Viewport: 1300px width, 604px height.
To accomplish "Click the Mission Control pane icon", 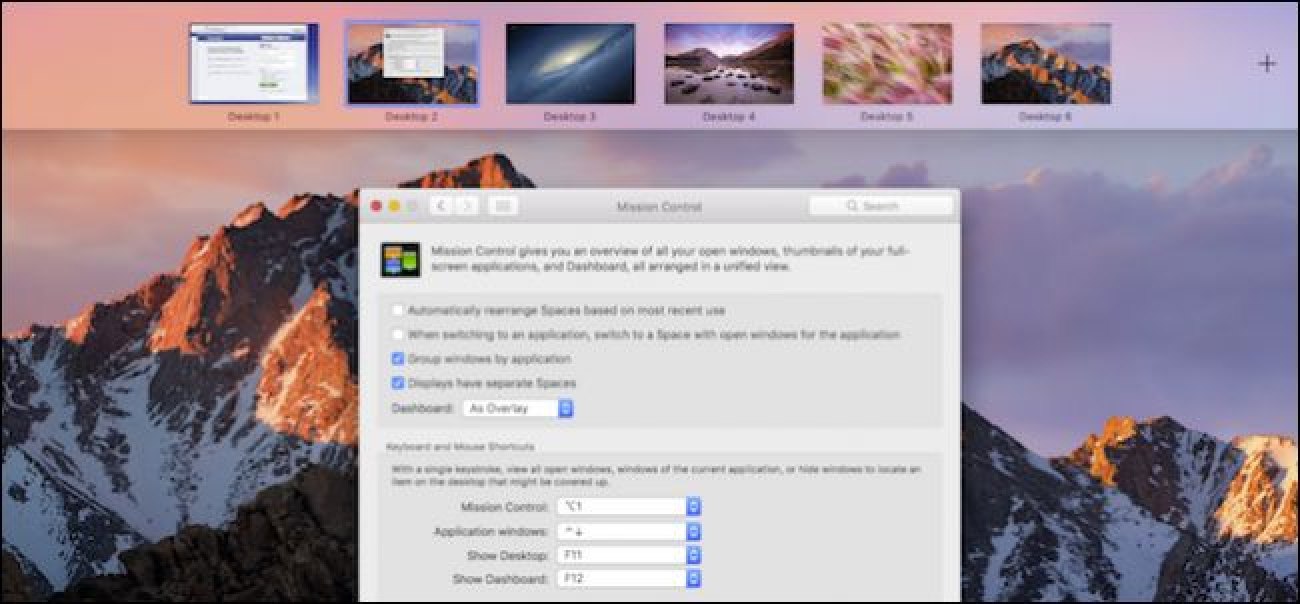I will (x=401, y=259).
